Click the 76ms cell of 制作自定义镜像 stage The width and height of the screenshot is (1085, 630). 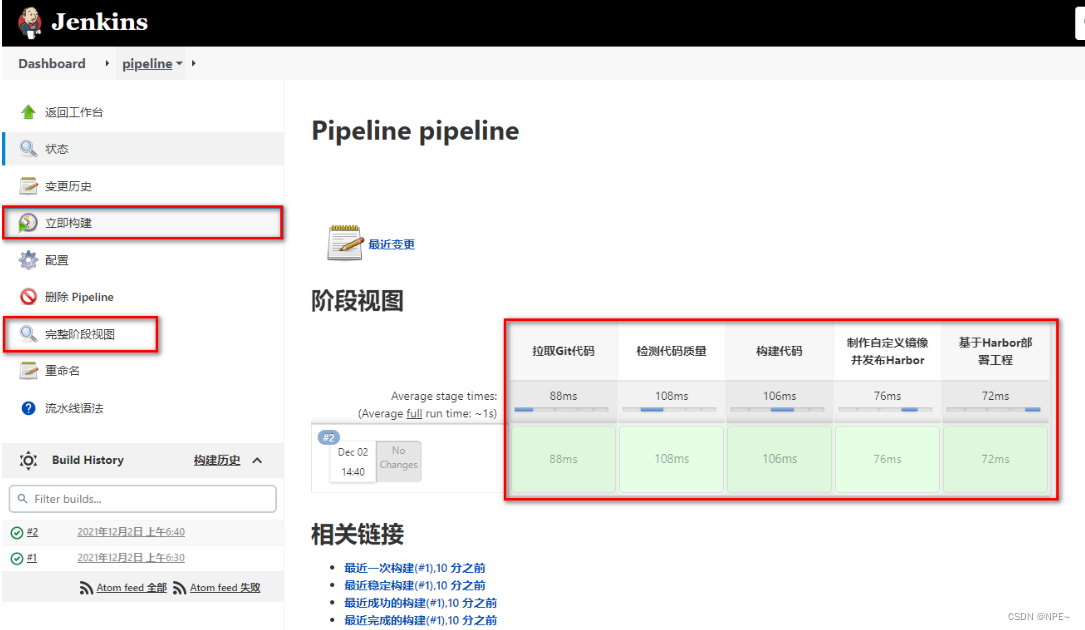[x=887, y=459]
